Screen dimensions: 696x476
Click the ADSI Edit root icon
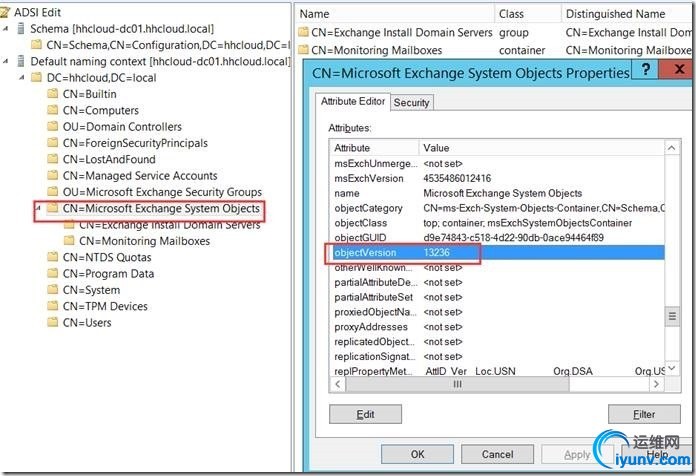tap(5, 12)
